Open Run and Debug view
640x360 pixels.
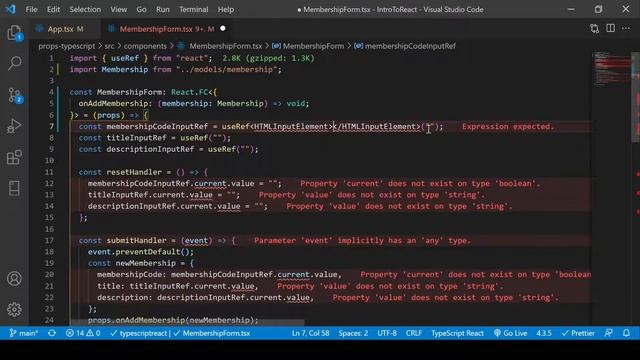14,126
